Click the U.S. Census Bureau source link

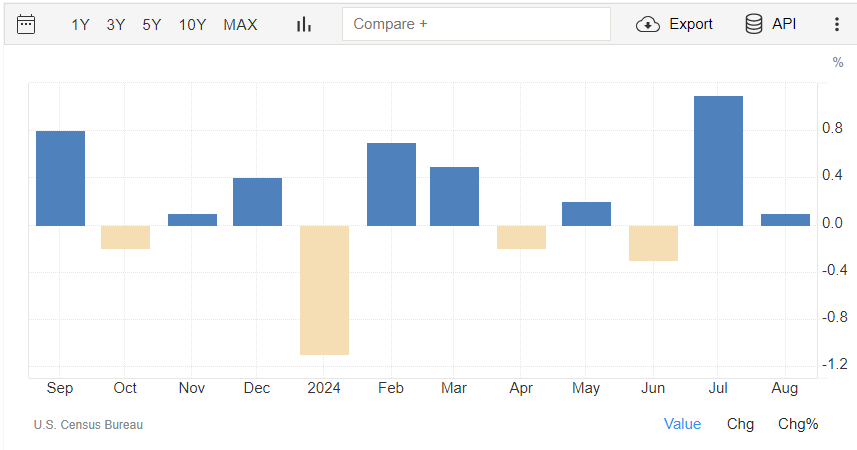(88, 425)
